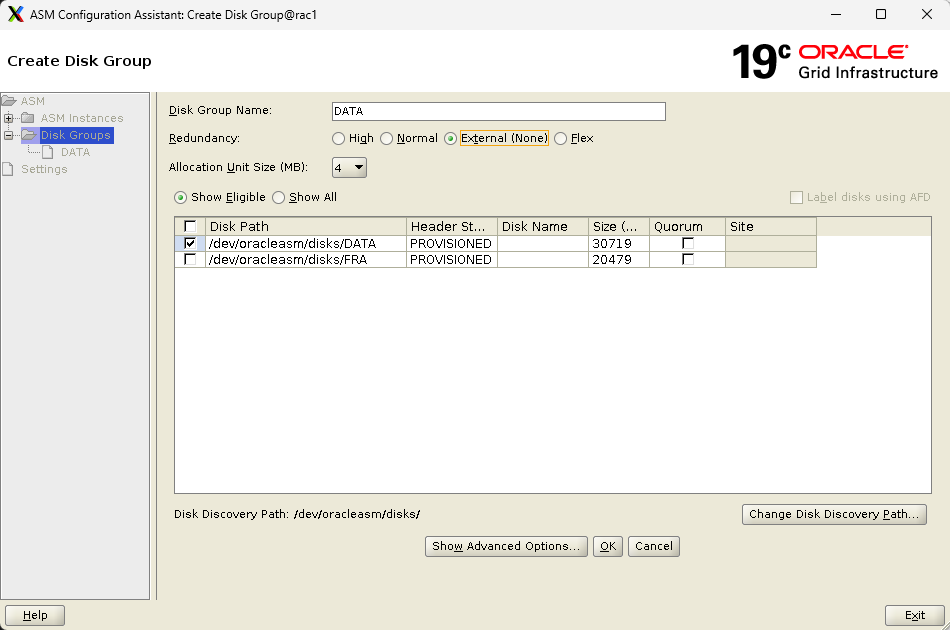Viewport: 950px width, 630px height.
Task: Click the X11 application icon in title bar
Action: [x=16, y=14]
